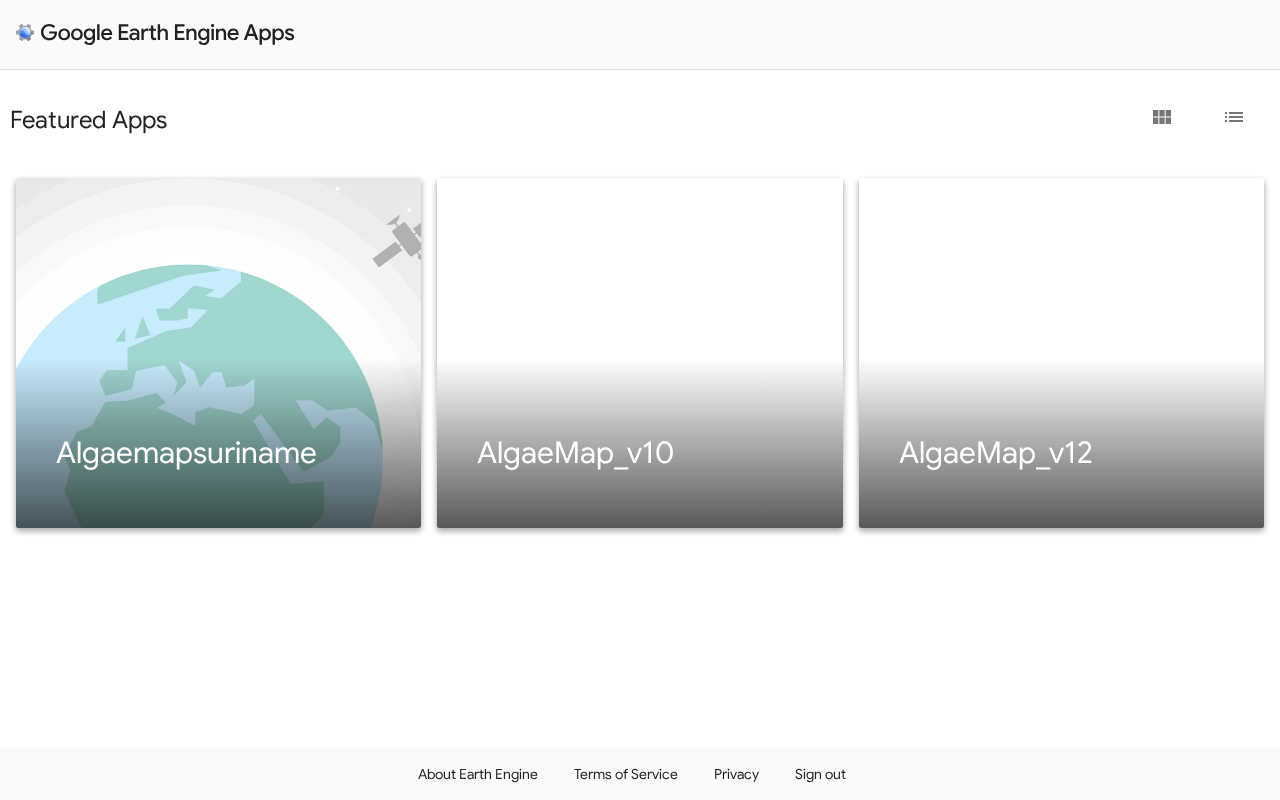Click the globe illustration in Algaemapsuriname card
This screenshot has width=1280, height=800.
tap(198, 396)
